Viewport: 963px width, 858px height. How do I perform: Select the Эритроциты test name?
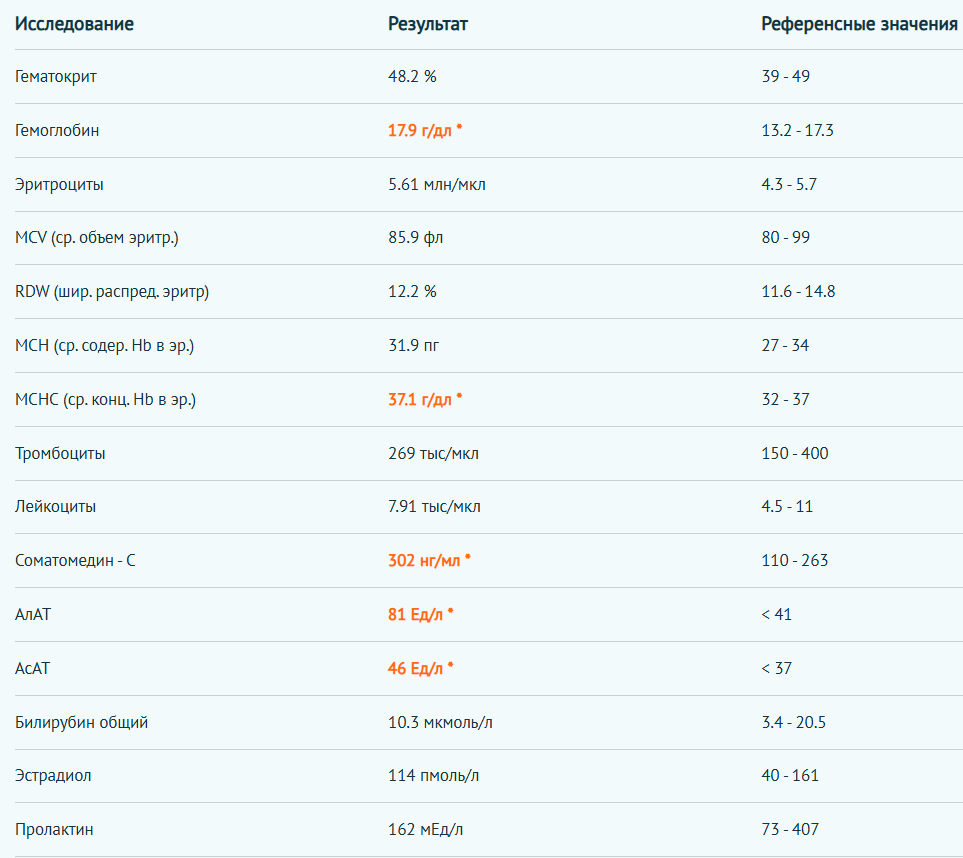59,184
